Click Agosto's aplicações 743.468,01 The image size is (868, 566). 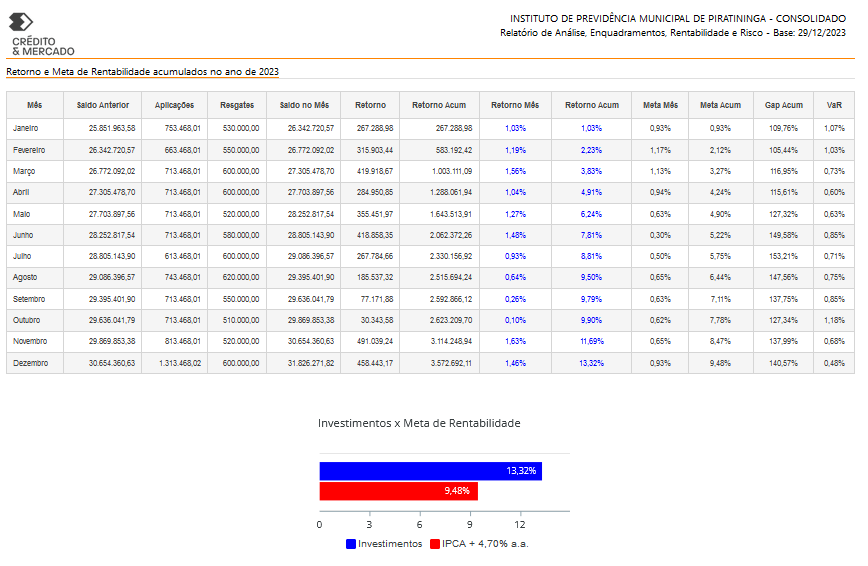[183, 277]
